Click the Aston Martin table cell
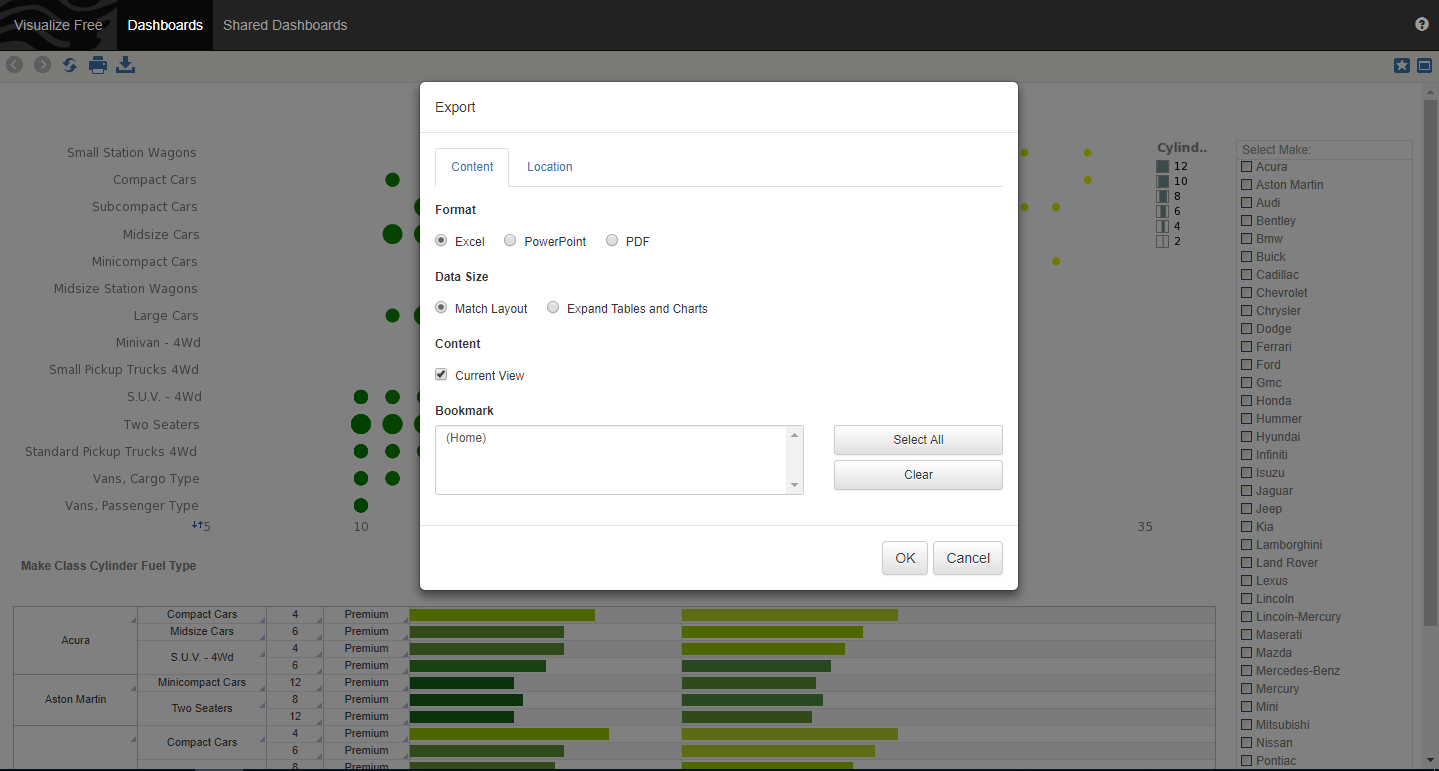The width and height of the screenshot is (1439, 771). [76, 700]
